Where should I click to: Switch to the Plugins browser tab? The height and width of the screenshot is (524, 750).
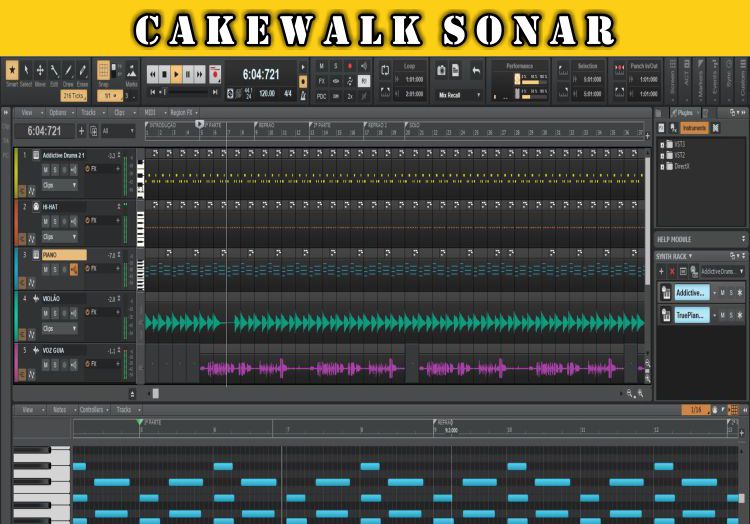[x=683, y=113]
